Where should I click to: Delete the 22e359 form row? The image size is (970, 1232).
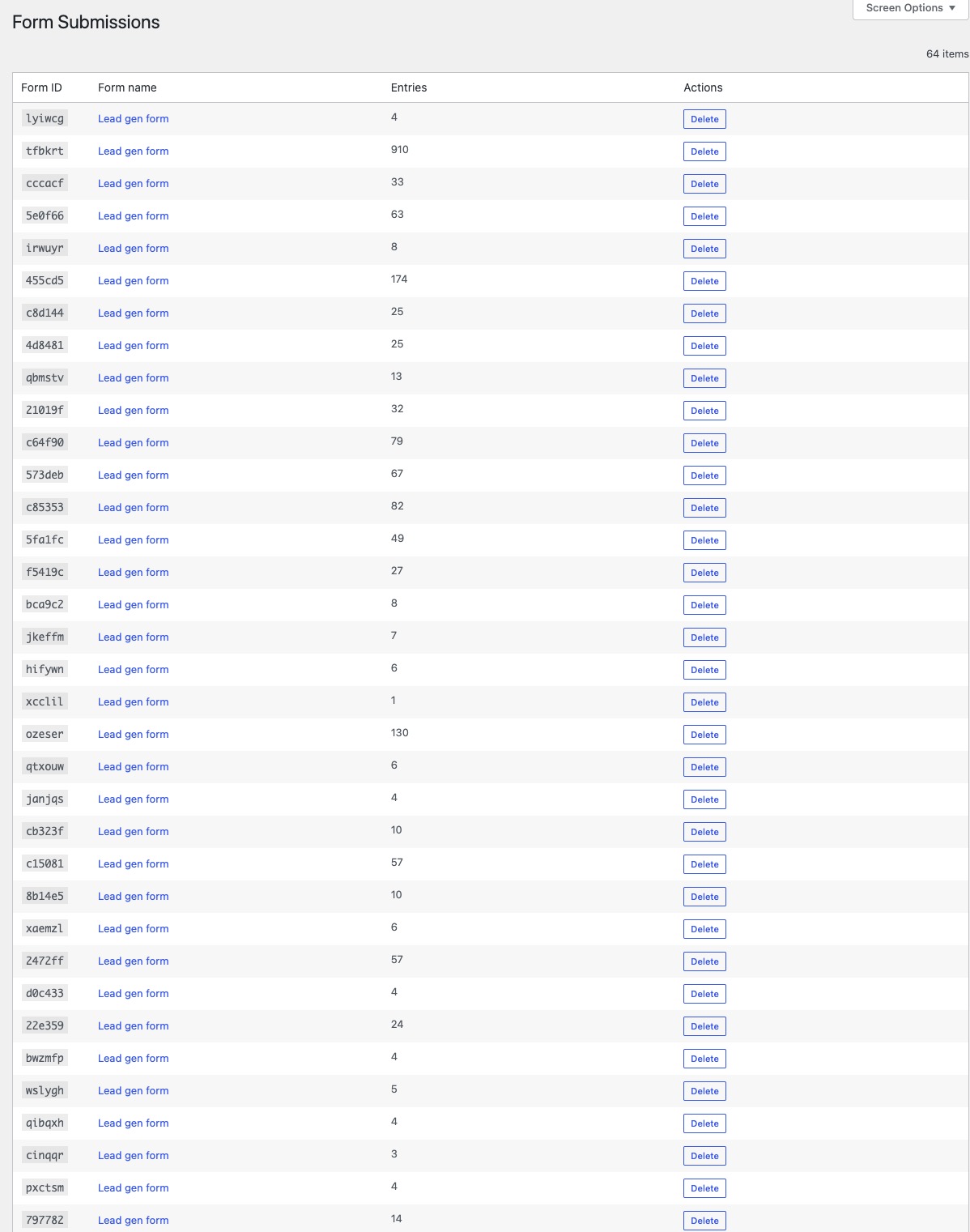(x=704, y=1026)
